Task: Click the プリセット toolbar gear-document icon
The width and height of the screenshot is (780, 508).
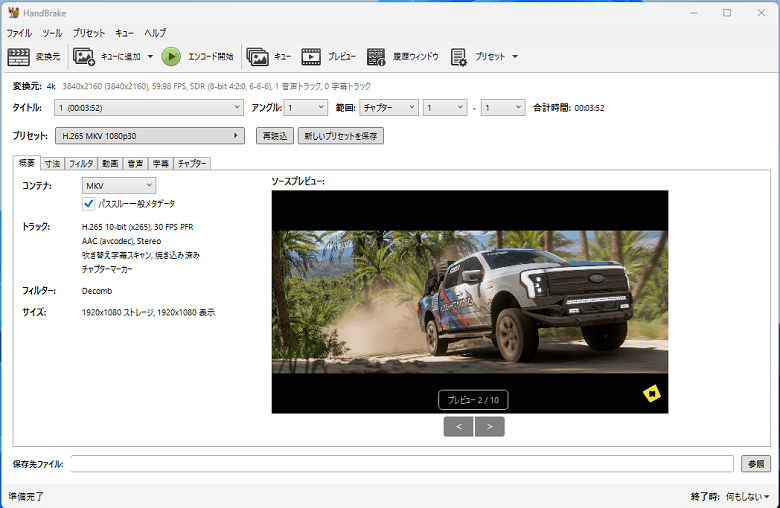Action: (x=459, y=57)
